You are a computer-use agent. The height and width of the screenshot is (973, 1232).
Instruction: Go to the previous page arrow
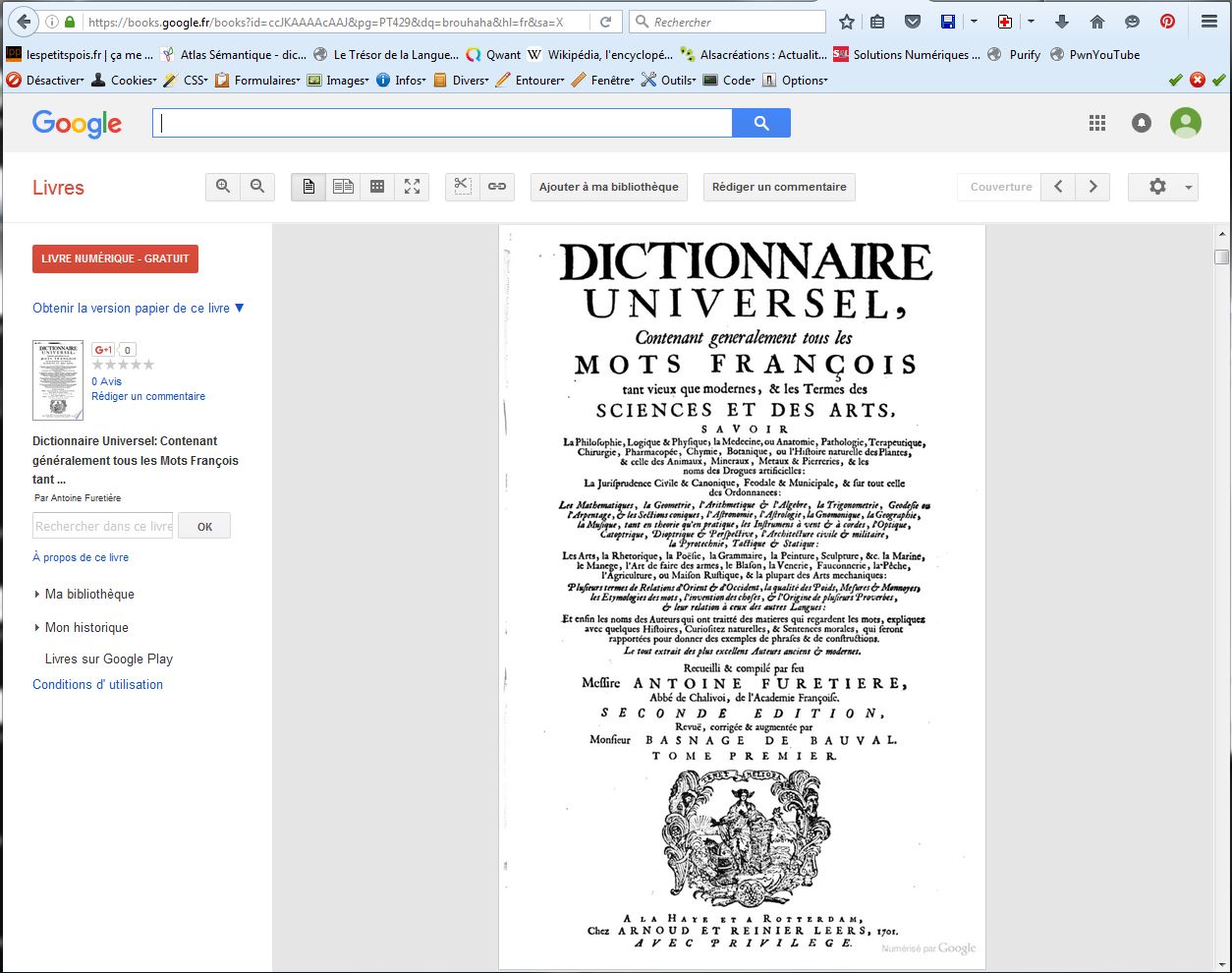coord(1058,187)
